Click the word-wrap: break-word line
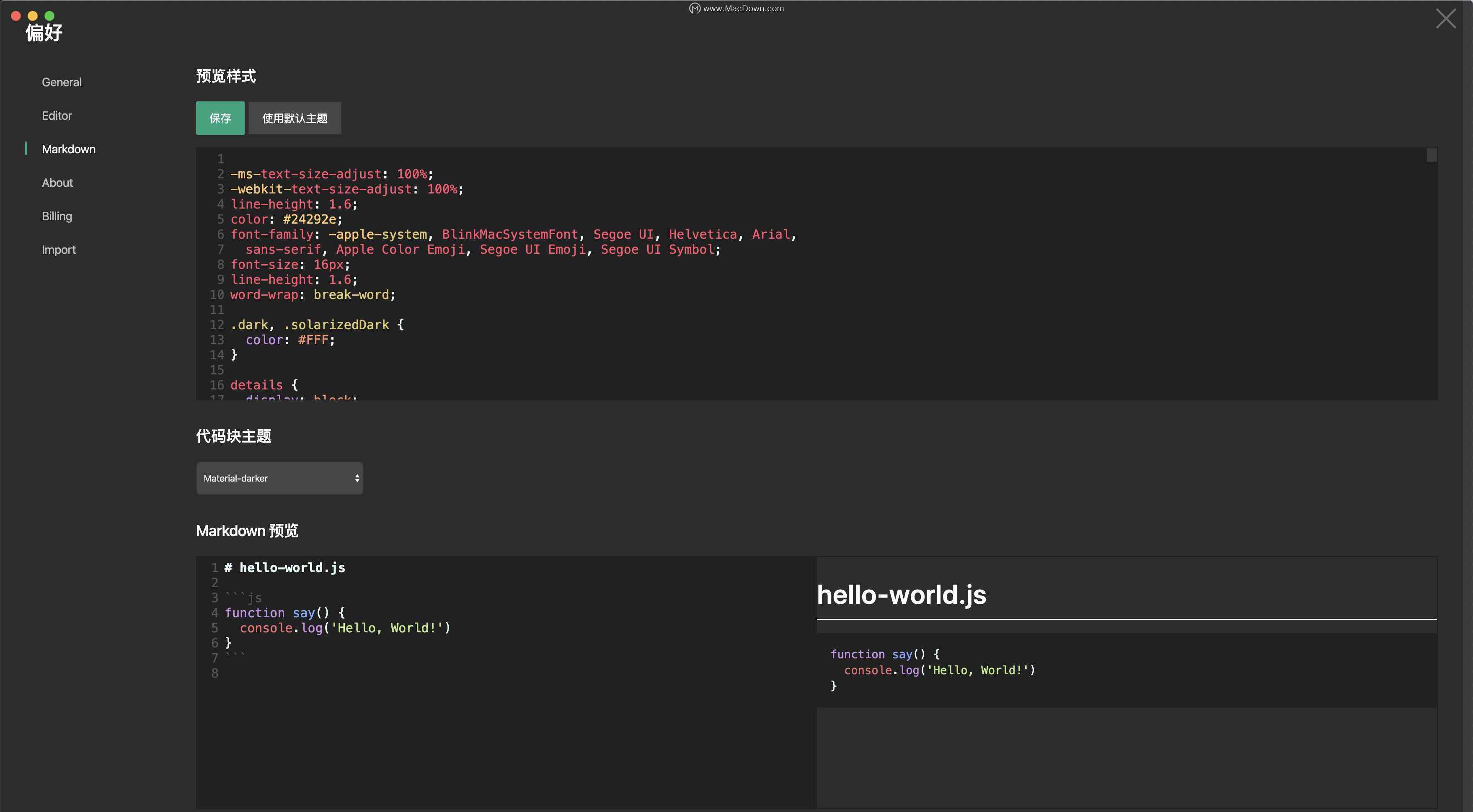 click(313, 295)
